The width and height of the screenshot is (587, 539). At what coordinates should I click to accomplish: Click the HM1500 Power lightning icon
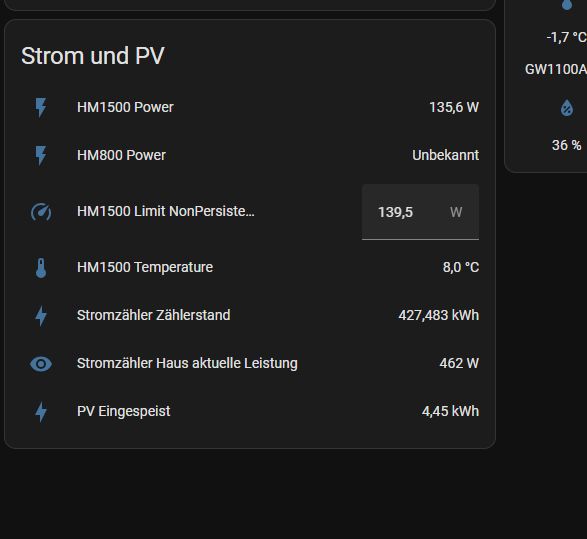[41, 108]
